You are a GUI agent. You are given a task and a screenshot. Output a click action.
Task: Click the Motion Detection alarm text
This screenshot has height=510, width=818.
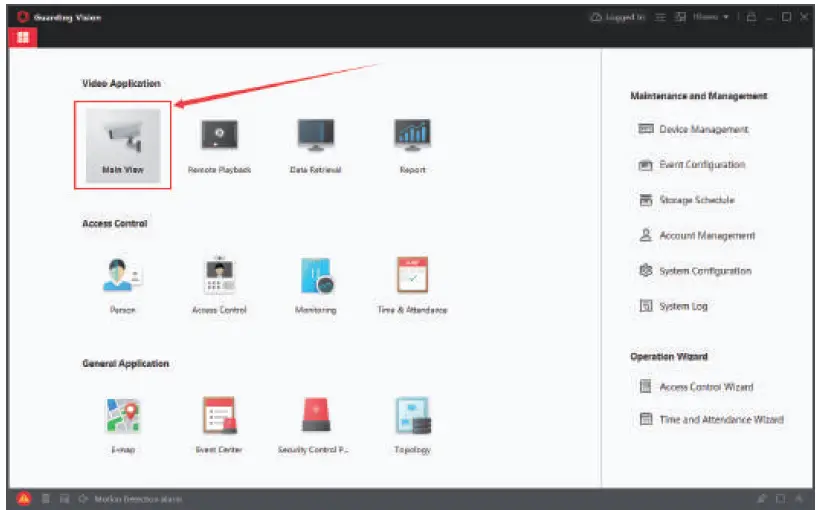tap(138, 499)
